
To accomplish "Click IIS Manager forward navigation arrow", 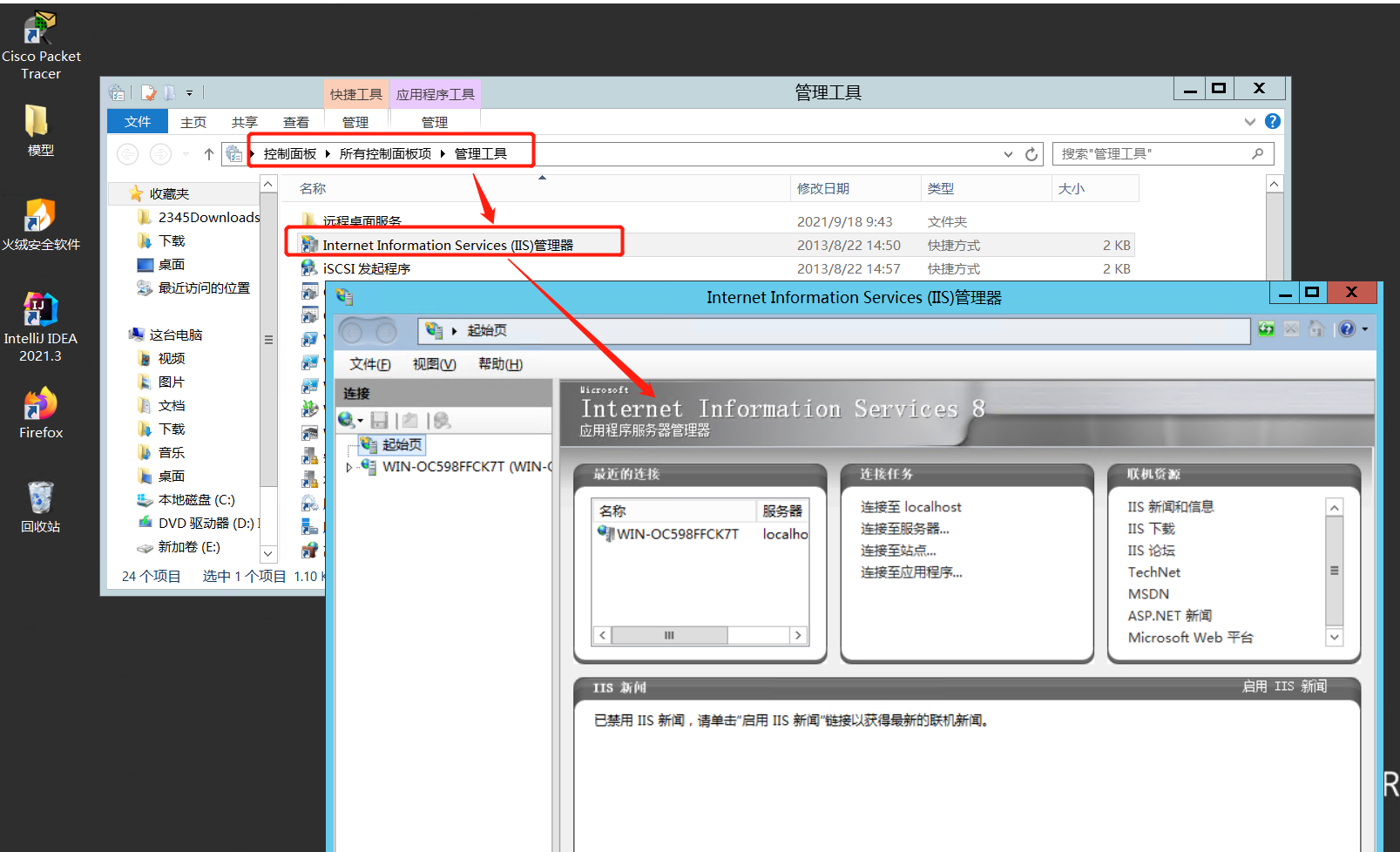I will [x=384, y=331].
